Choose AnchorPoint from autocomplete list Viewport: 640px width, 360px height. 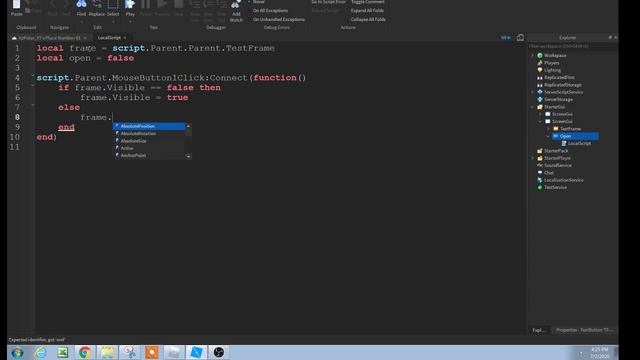[149, 156]
